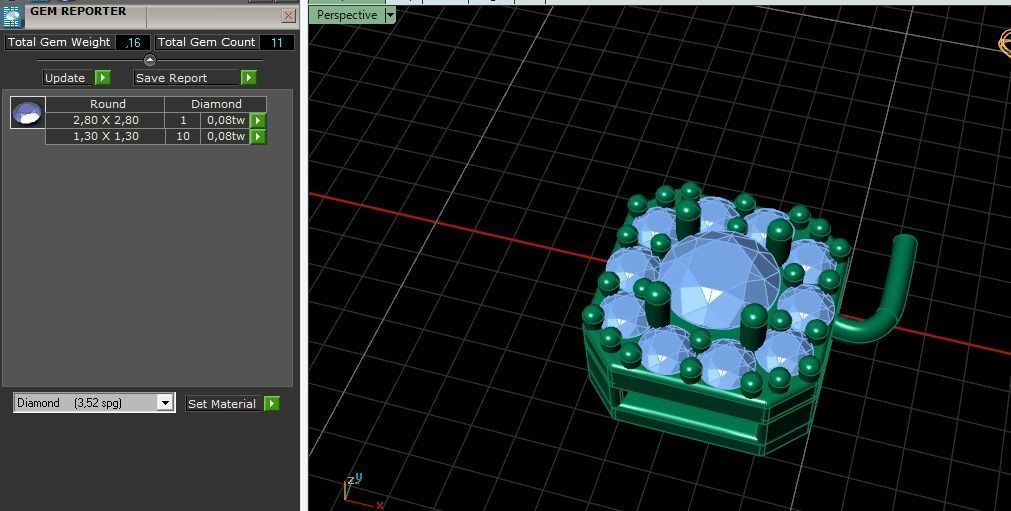Click the green arrow on 1,30 X 1,30 row
Screen dimensions: 1011x511
point(258,137)
